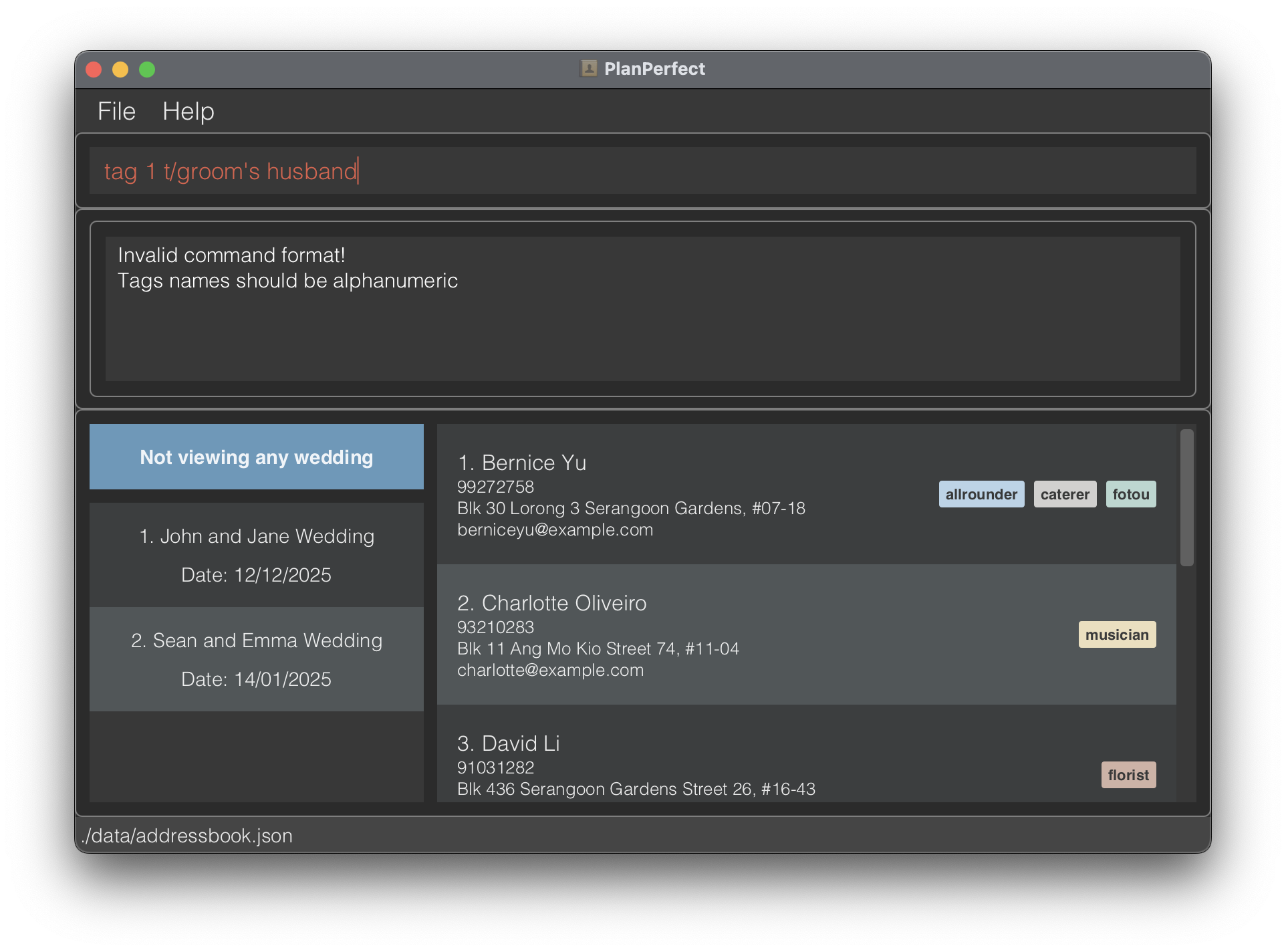Image resolution: width=1286 pixels, height=952 pixels.
Task: Click the command input text field
Action: coord(642,171)
